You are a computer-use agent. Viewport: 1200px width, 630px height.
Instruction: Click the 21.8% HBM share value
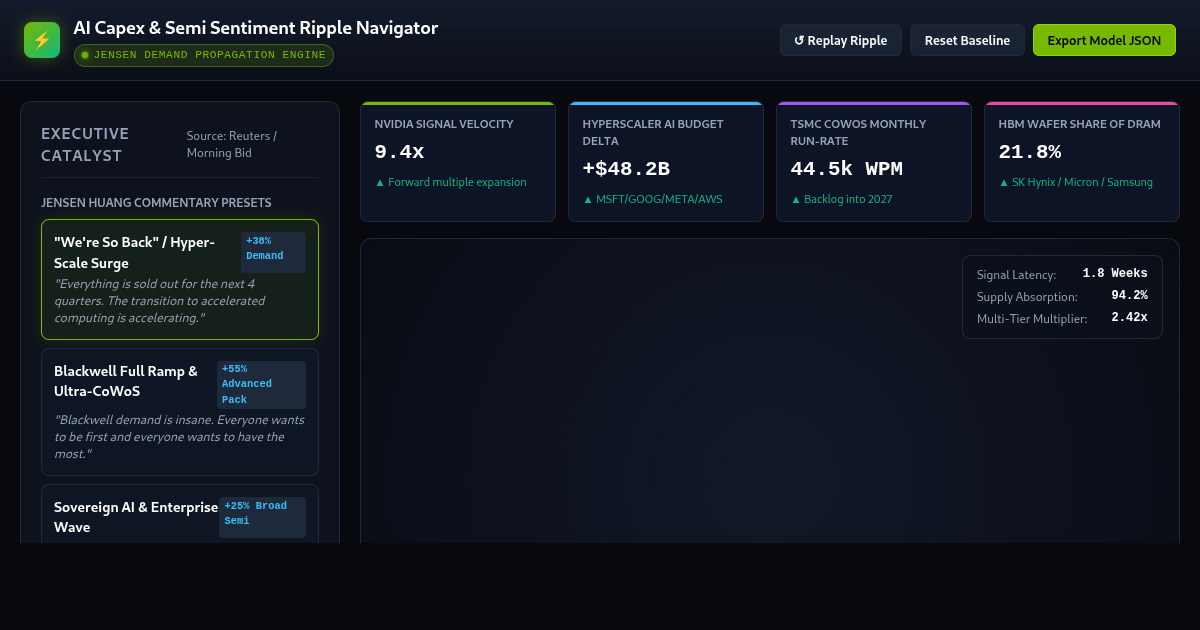[1029, 152]
